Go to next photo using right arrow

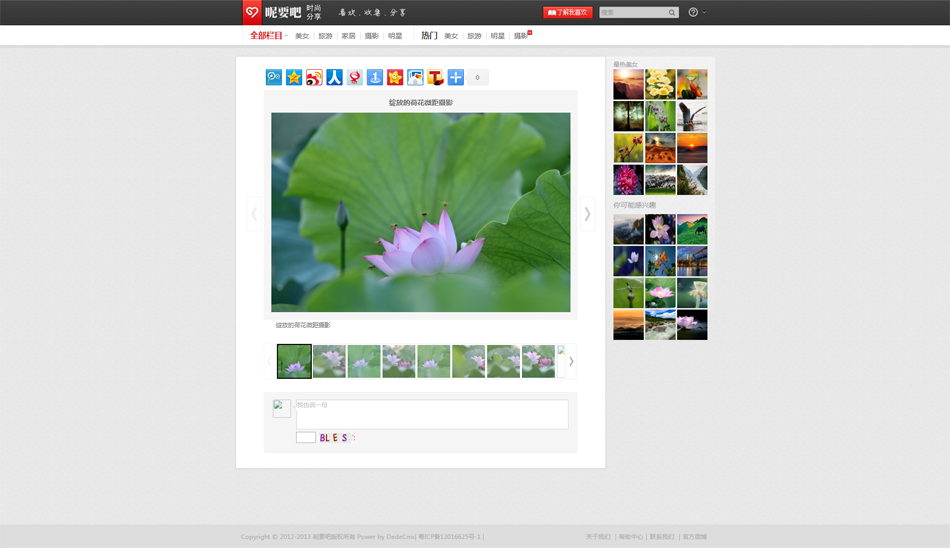587,214
